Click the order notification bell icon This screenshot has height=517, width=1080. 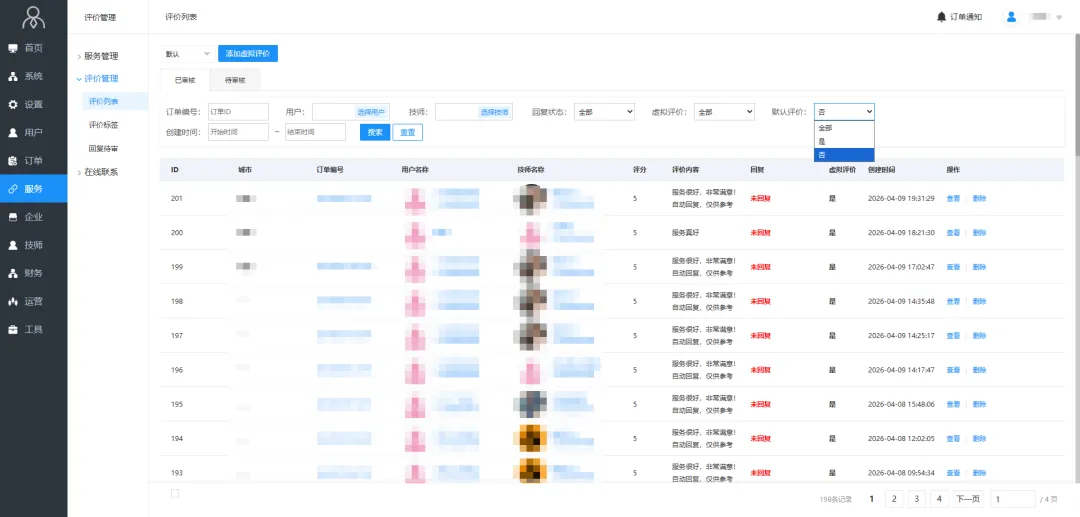[x=941, y=17]
